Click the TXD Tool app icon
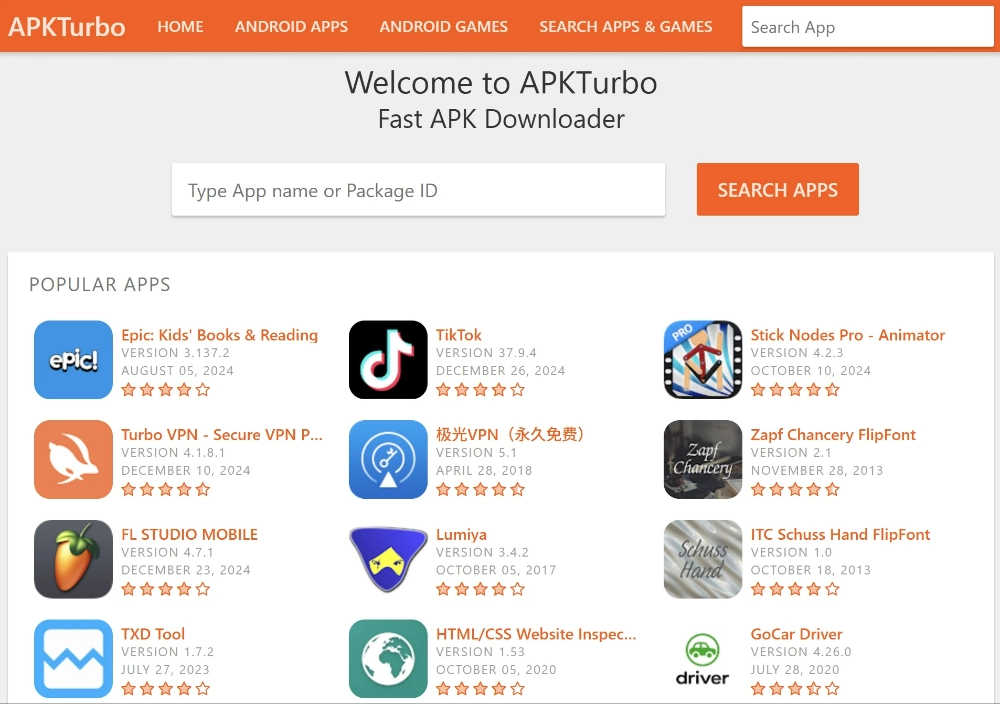The width and height of the screenshot is (1000, 704). tap(73, 658)
